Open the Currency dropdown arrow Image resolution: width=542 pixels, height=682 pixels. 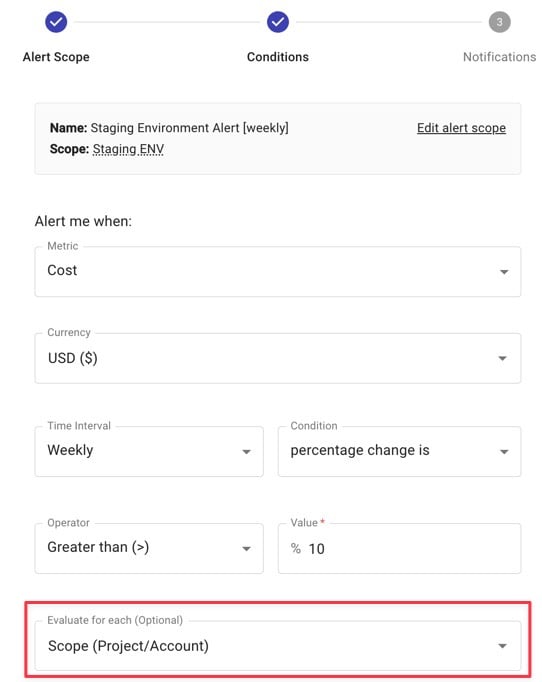(502, 358)
